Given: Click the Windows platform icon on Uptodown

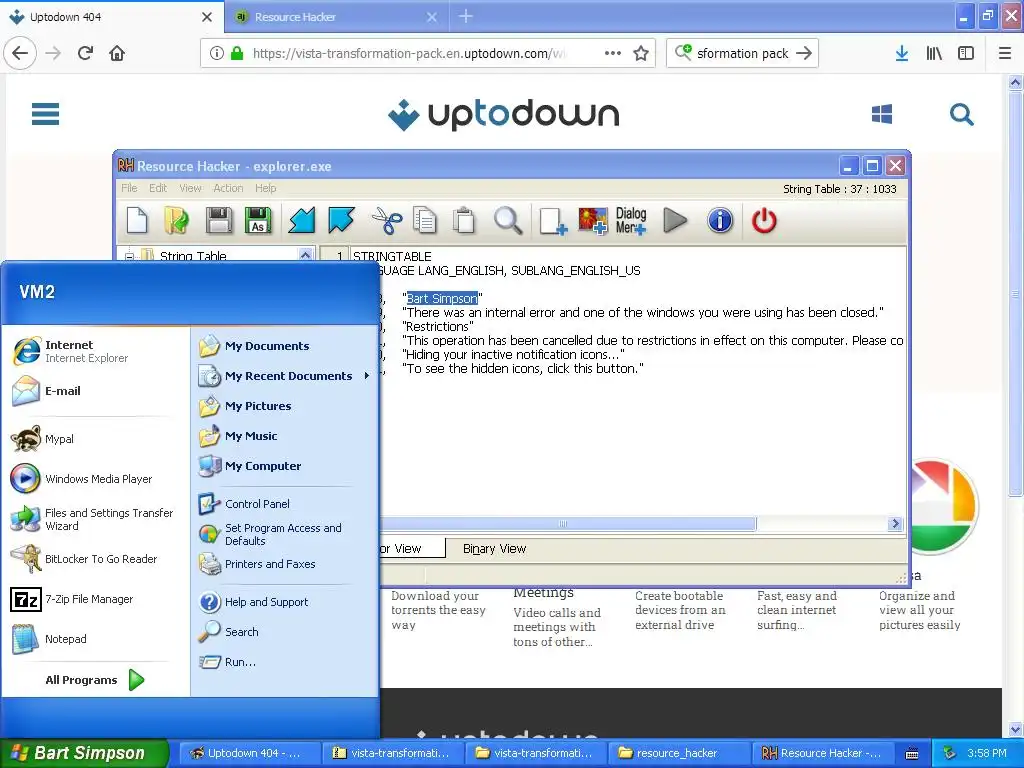Looking at the screenshot, I should pyautogui.click(x=882, y=114).
